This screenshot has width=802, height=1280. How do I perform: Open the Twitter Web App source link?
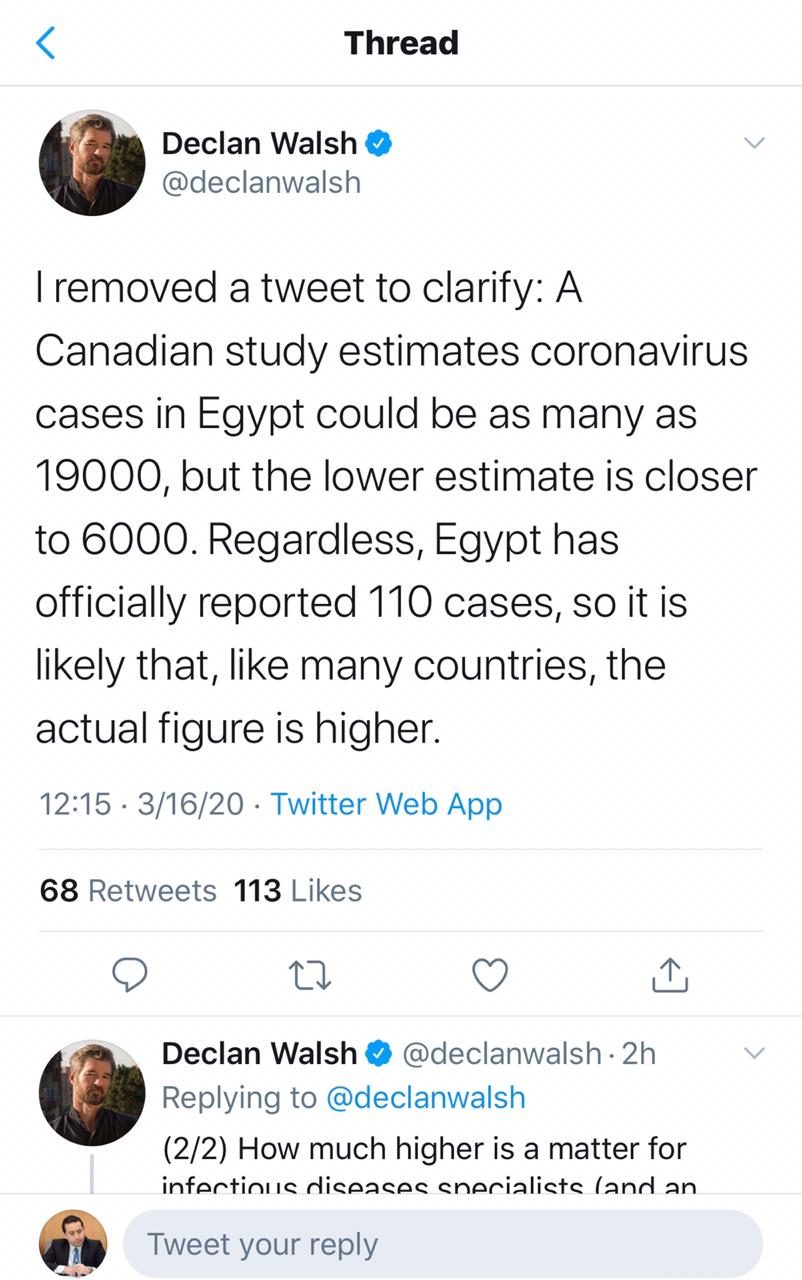(x=386, y=804)
